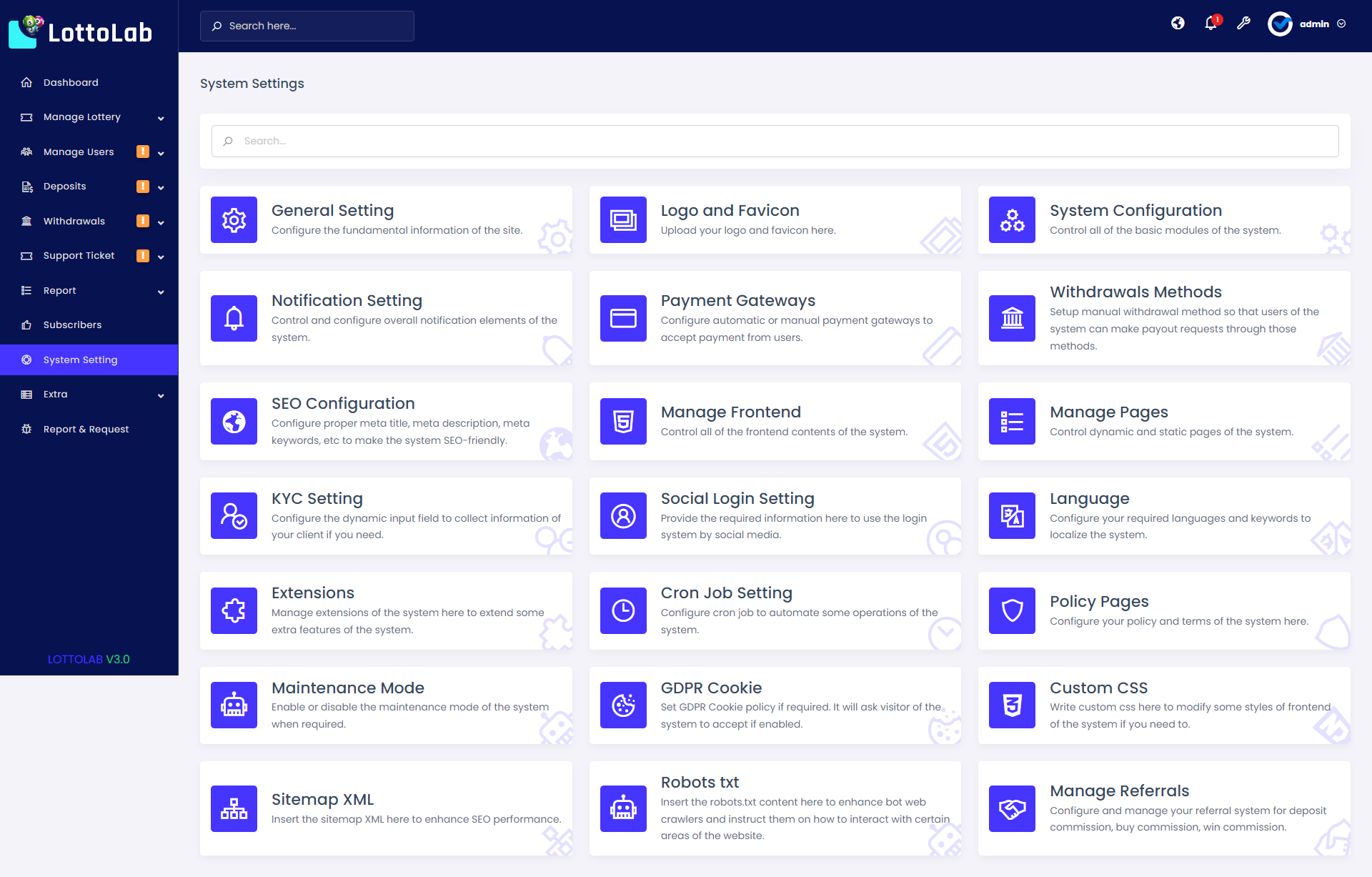Open the GDPR Cookie icon
Image resolution: width=1372 pixels, height=877 pixels.
(x=622, y=705)
